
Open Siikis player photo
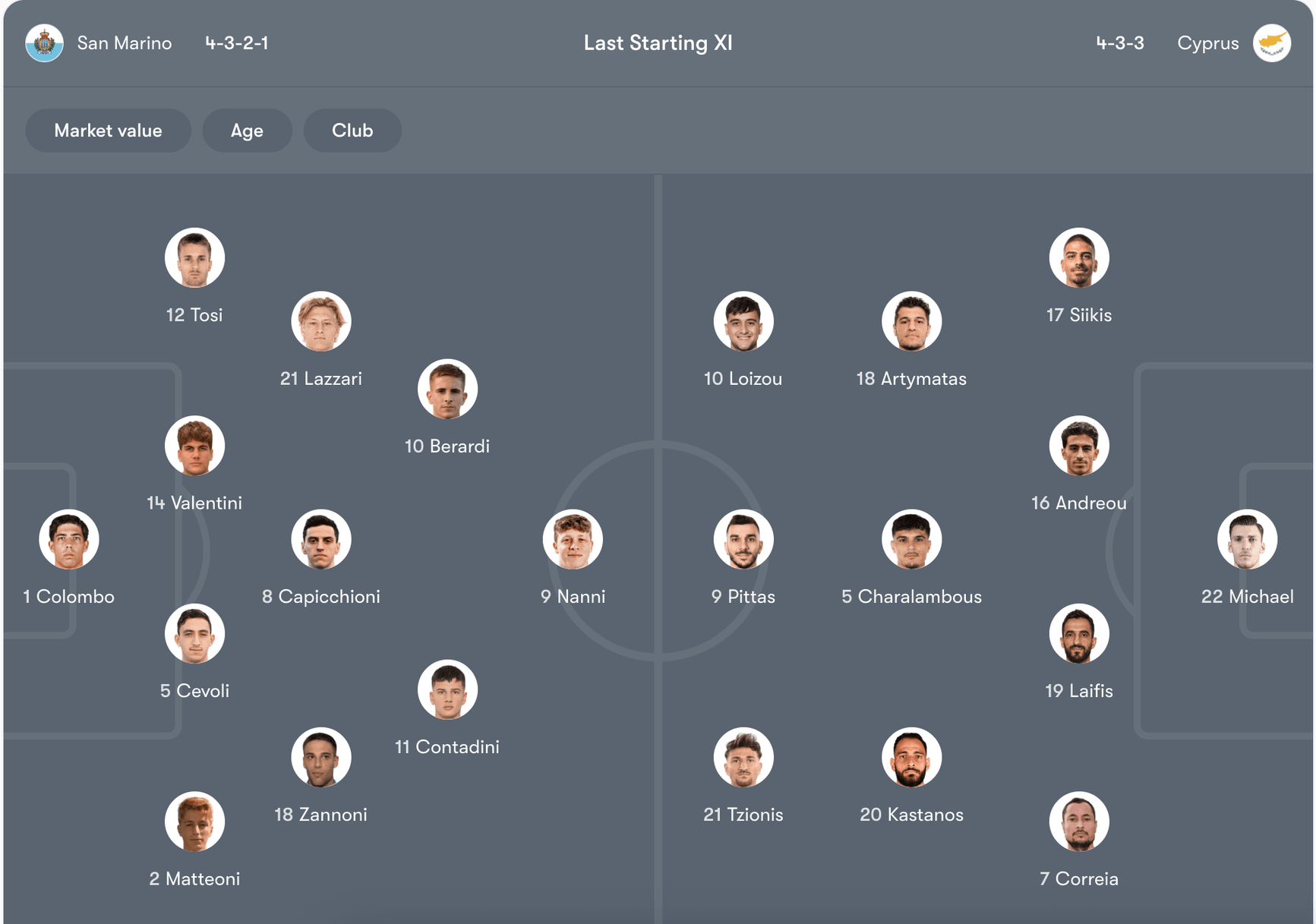coord(1078,257)
